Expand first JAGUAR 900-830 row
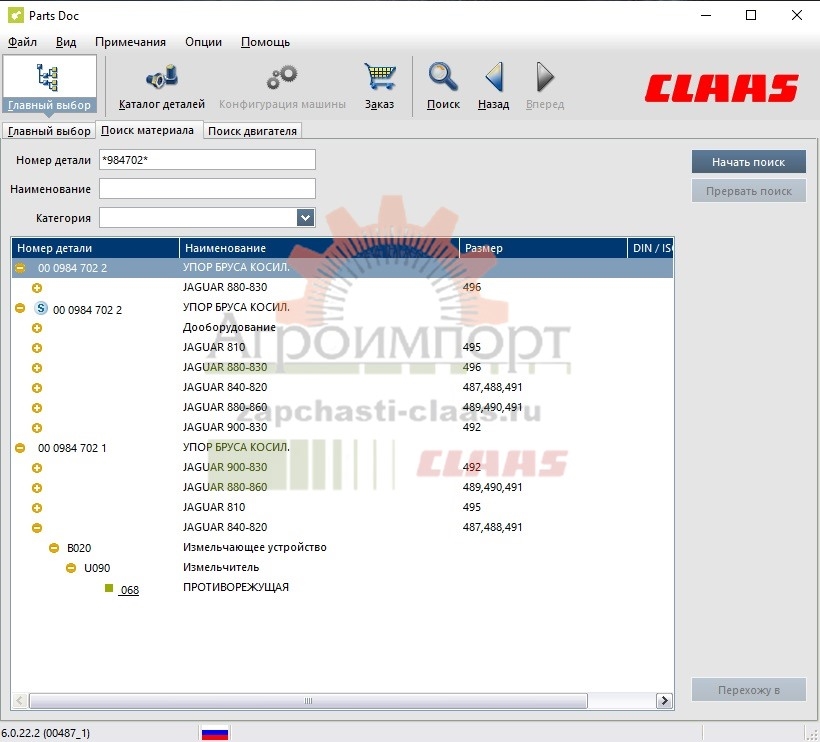The height and width of the screenshot is (742, 820). (37, 428)
